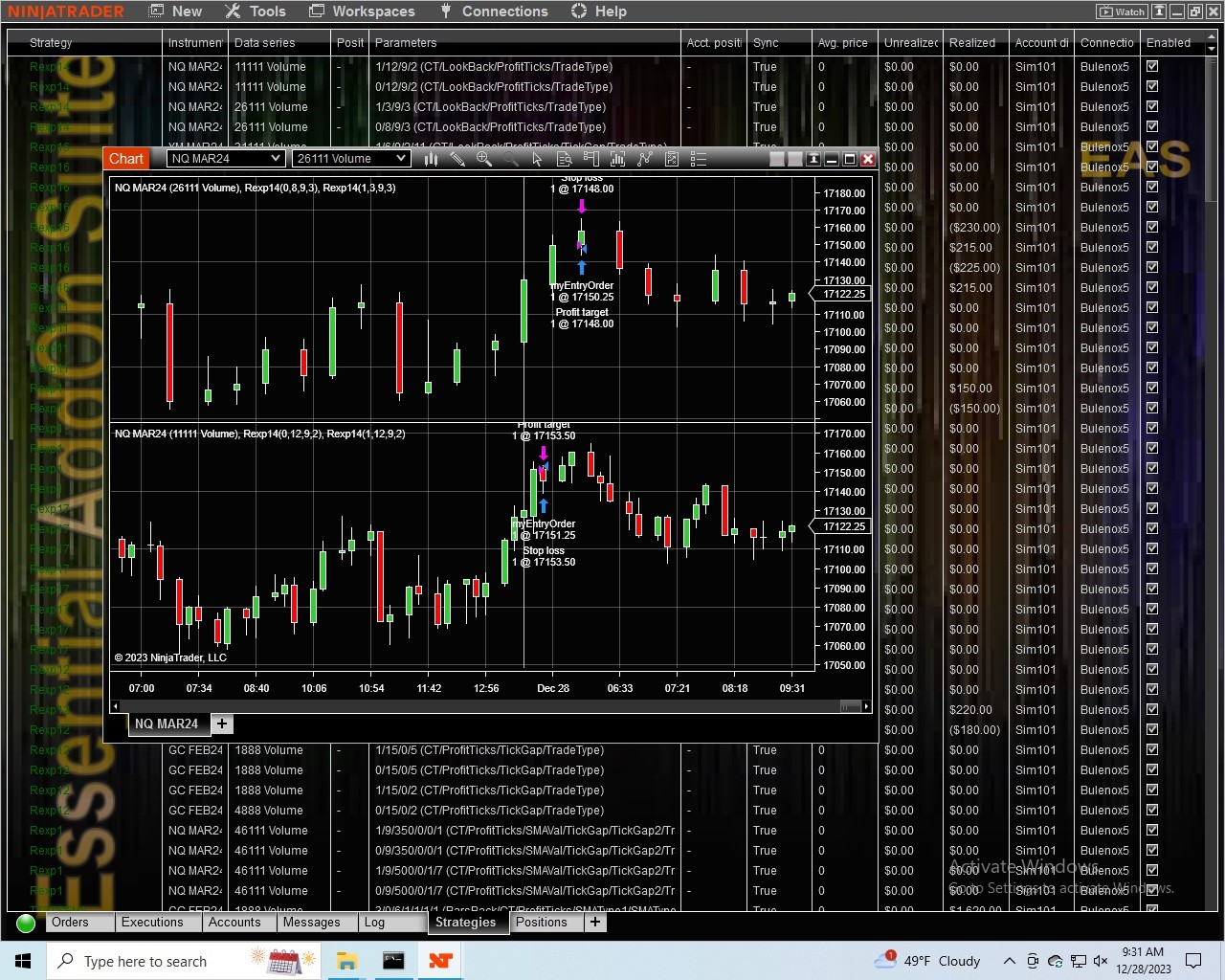
Task: Show hidden system tray icons
Action: 1009,960
